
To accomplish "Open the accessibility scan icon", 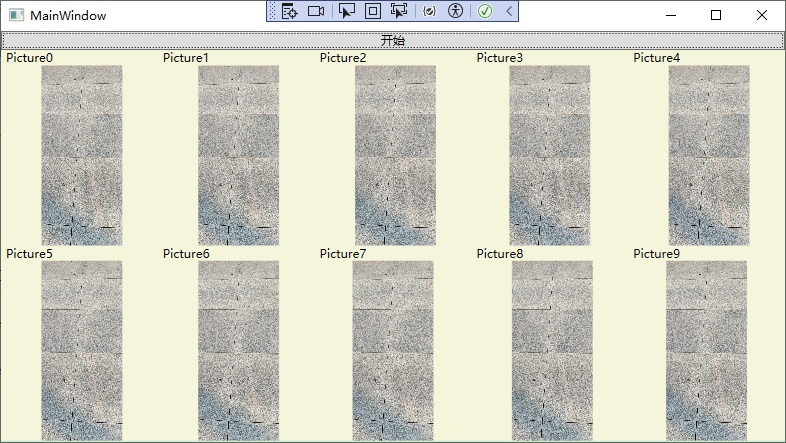I will pyautogui.click(x=455, y=11).
